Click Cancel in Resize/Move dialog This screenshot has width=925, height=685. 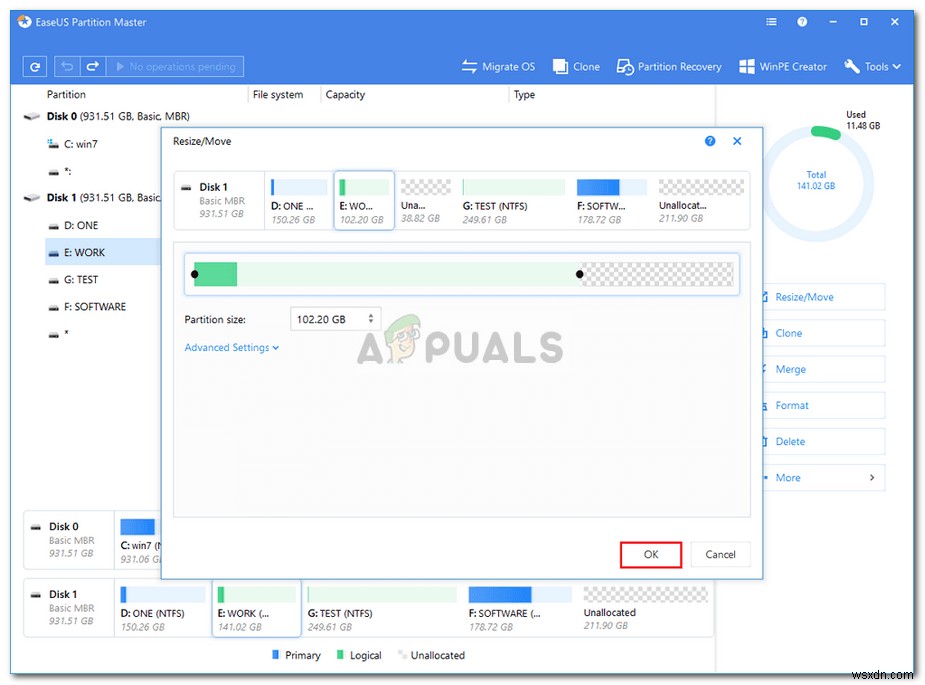[x=720, y=555]
